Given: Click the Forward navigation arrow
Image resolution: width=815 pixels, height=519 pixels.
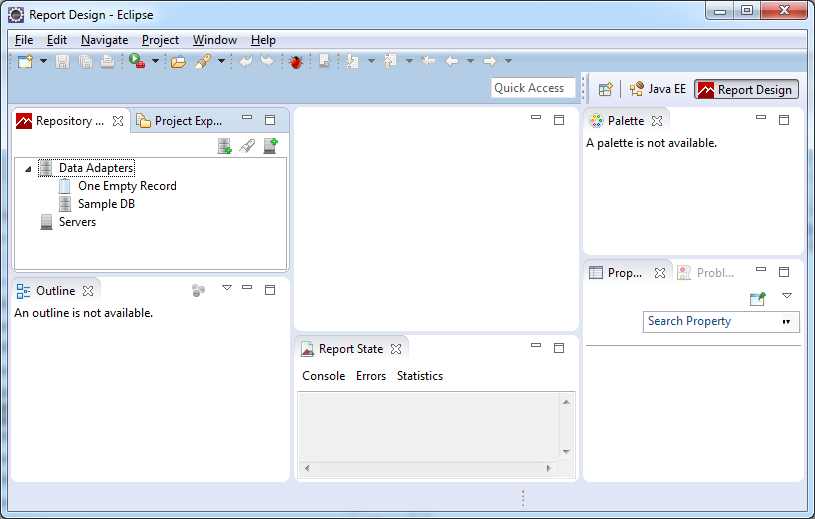Looking at the screenshot, I should [x=490, y=61].
